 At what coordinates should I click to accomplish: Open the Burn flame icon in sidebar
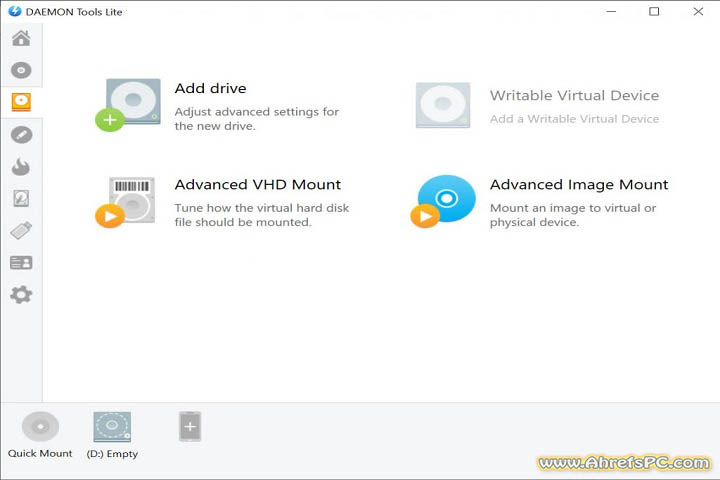coord(21,167)
